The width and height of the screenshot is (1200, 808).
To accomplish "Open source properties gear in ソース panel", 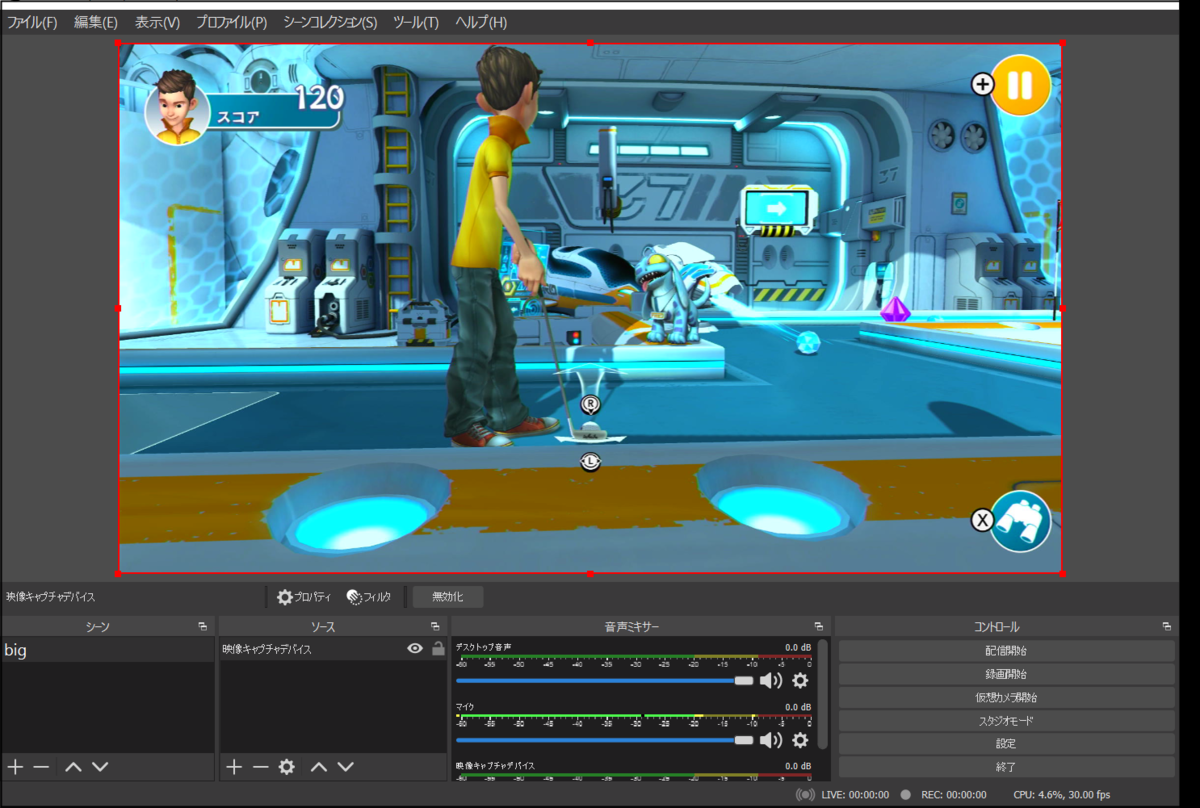I will pyautogui.click(x=287, y=767).
